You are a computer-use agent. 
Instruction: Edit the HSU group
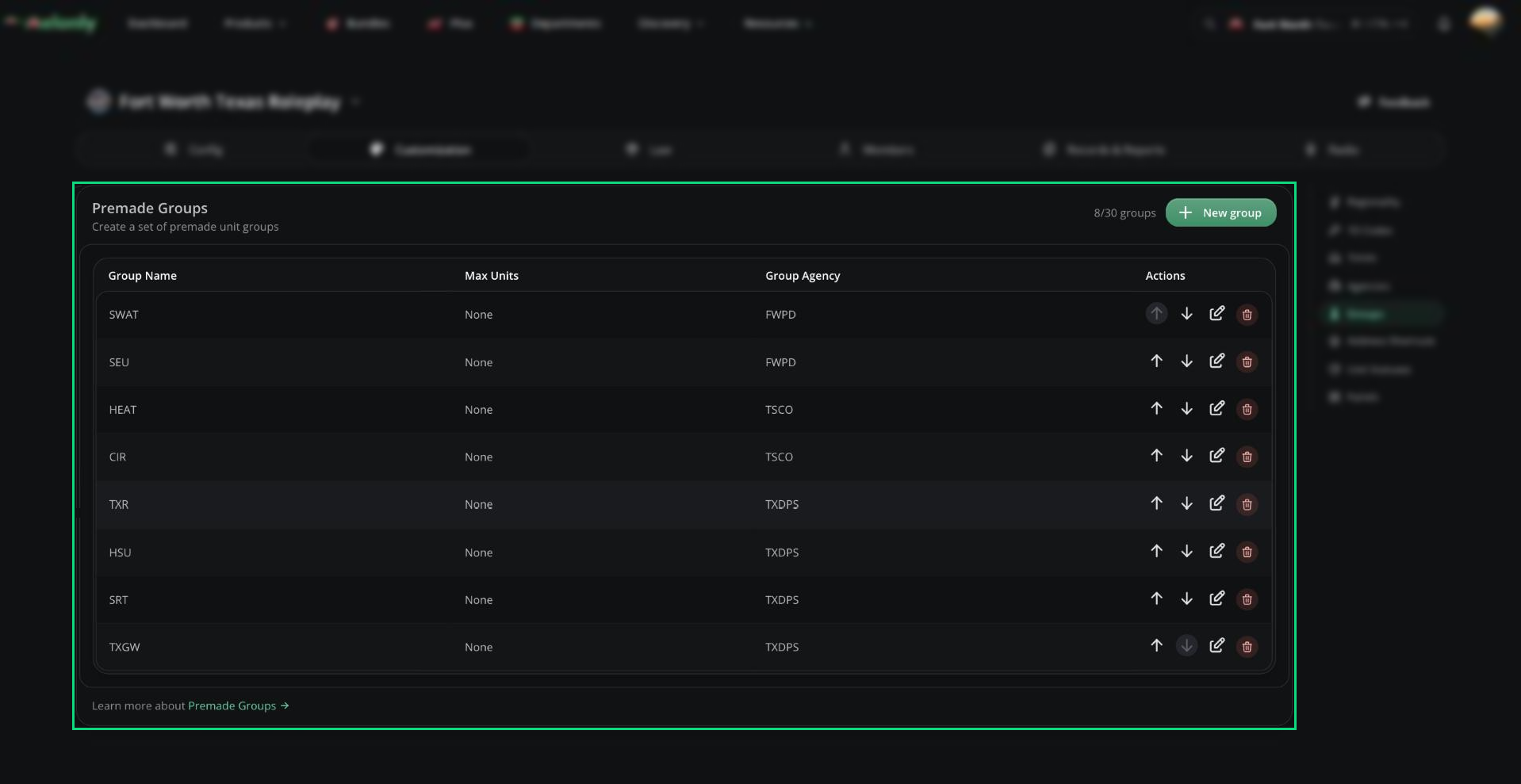tap(1216, 551)
